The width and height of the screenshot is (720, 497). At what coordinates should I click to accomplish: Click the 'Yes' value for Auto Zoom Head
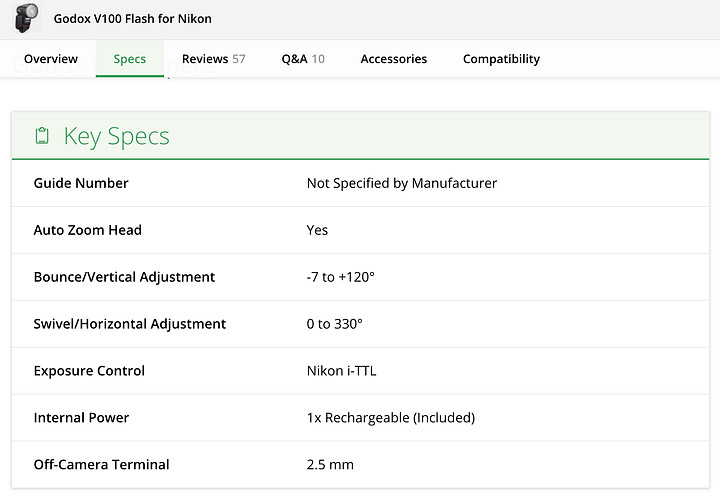[317, 230]
